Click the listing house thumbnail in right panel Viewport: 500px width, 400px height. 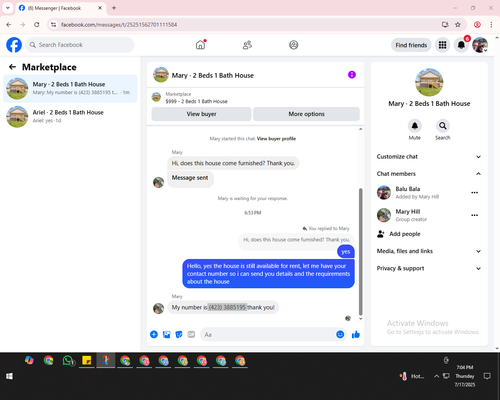coord(429,82)
